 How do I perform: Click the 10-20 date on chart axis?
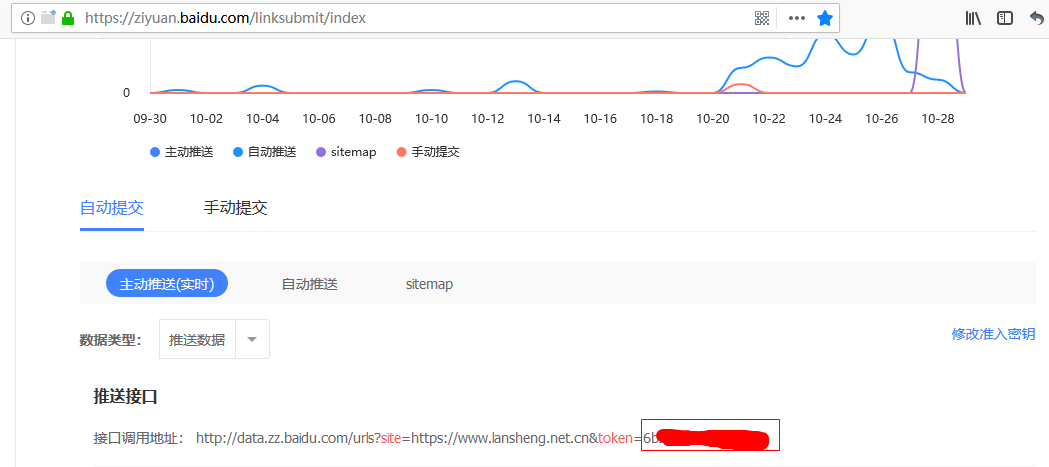[712, 118]
